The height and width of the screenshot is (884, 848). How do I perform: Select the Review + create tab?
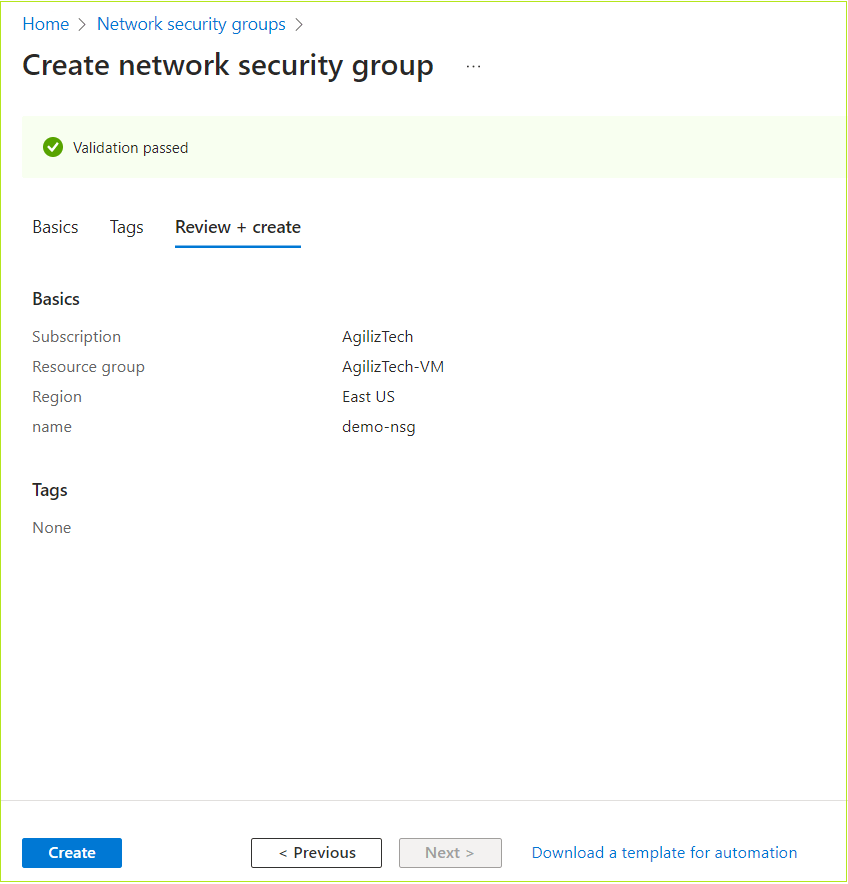237,227
